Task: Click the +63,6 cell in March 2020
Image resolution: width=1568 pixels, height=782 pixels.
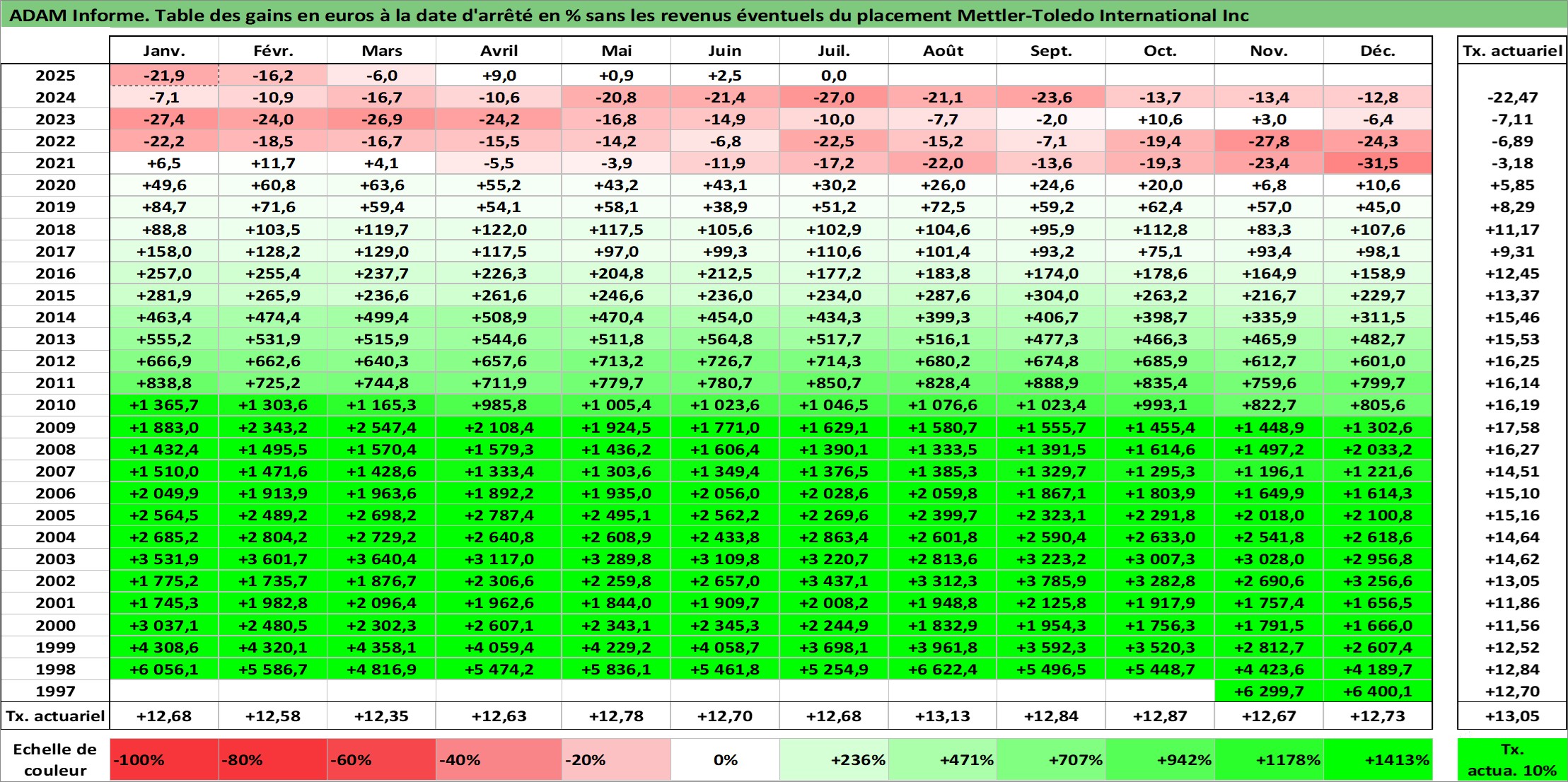Action: (x=381, y=185)
